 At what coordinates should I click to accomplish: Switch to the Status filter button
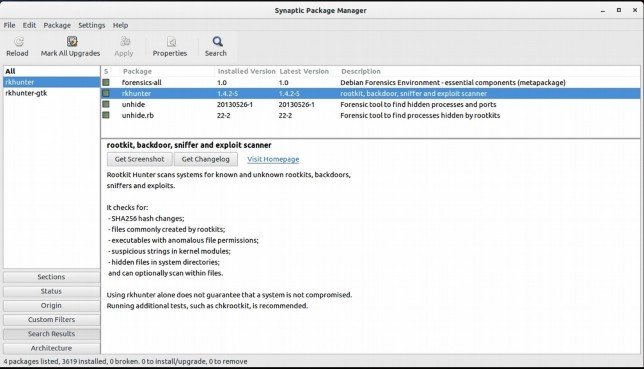[51, 291]
